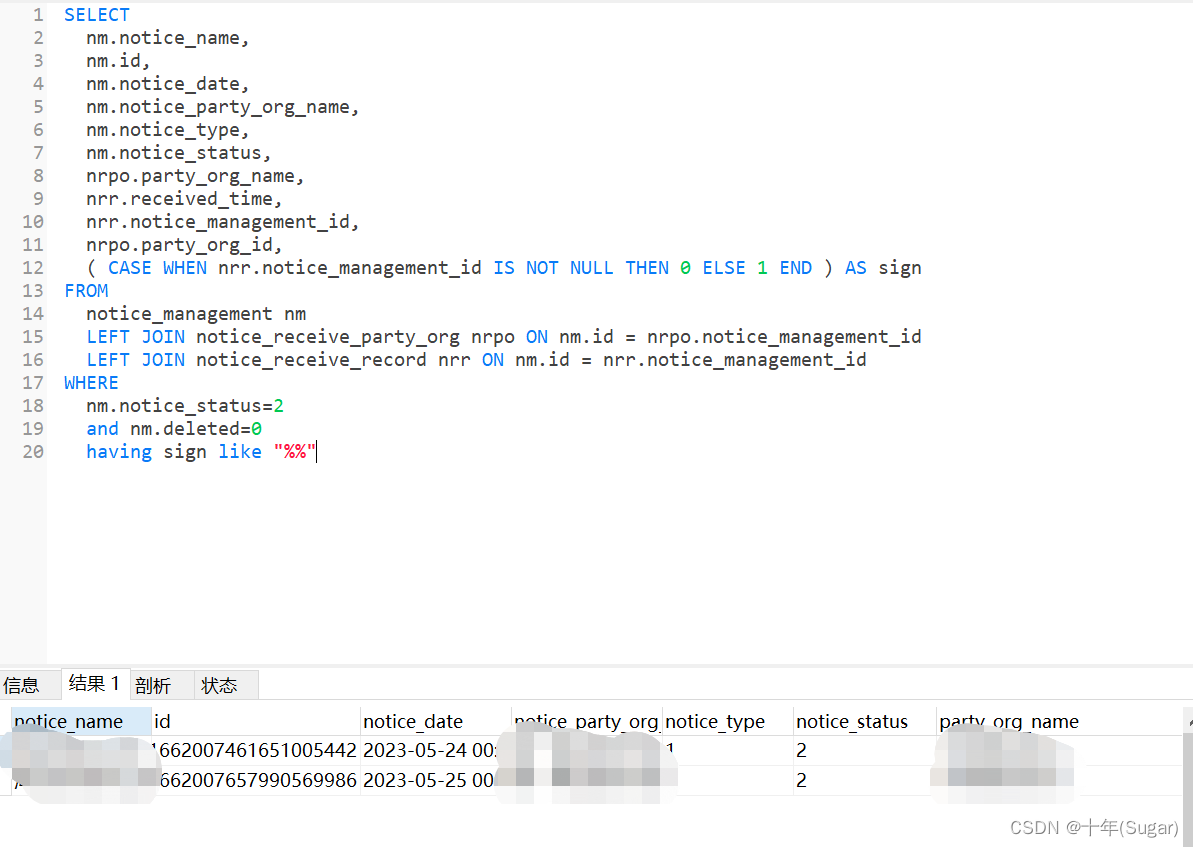This screenshot has height=847, width=1193.
Task: Click the notice_name column header
Action: click(x=67, y=721)
